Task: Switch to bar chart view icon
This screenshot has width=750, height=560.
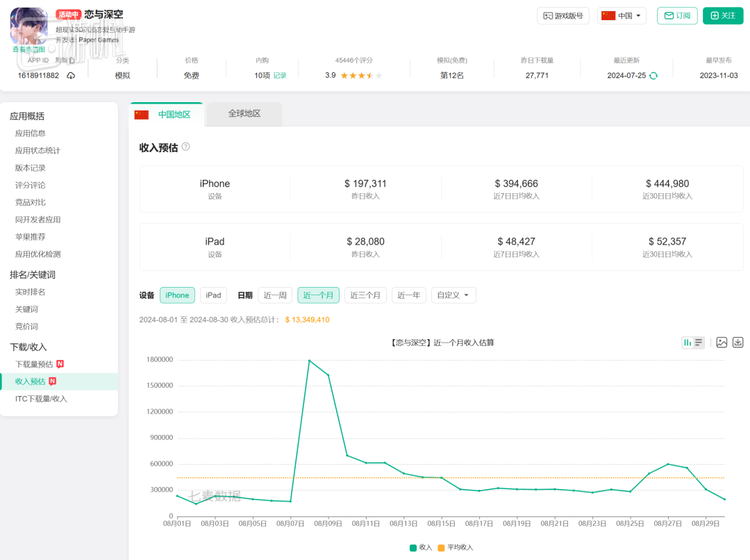Action: tap(687, 342)
